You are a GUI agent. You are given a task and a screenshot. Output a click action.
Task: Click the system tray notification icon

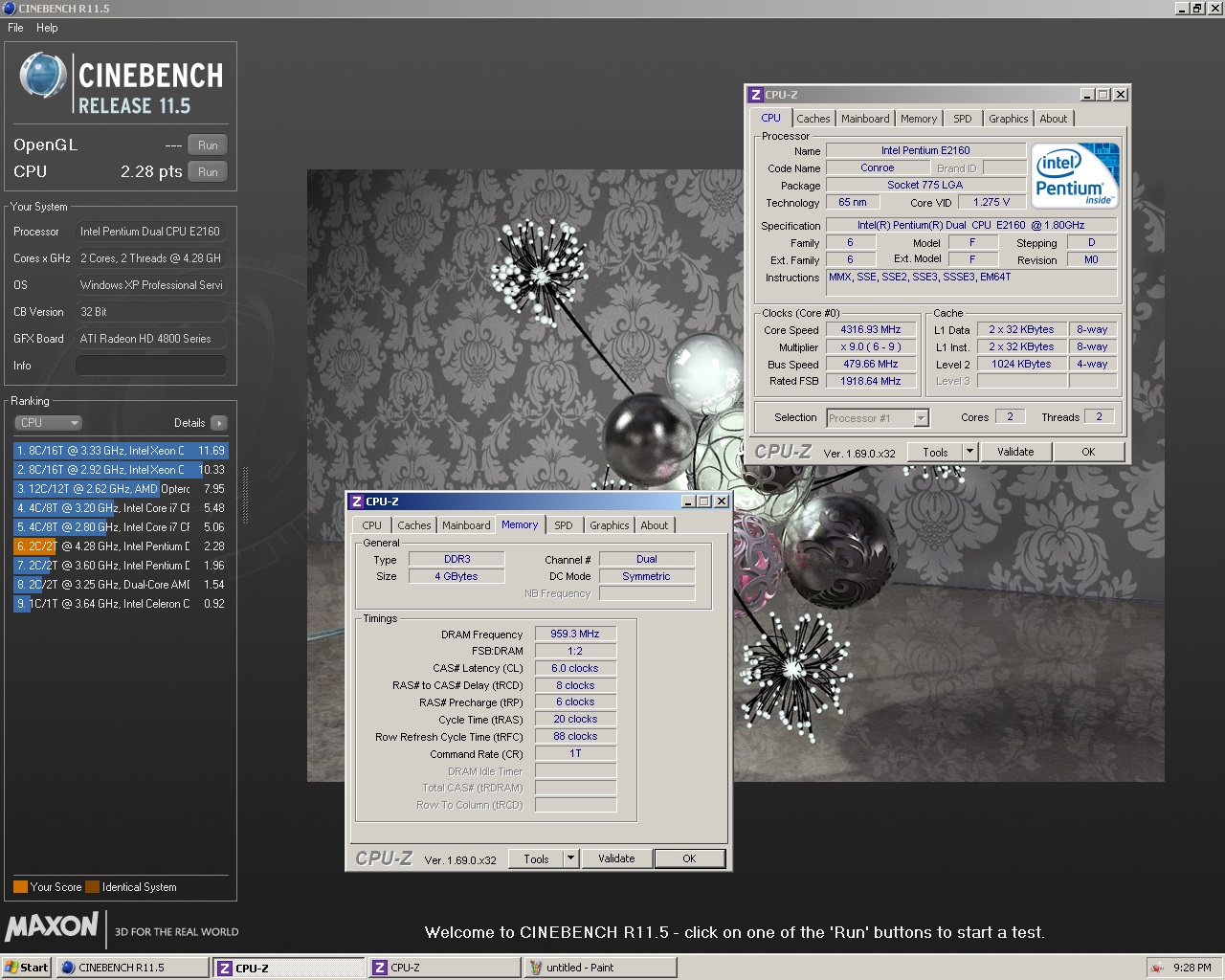tap(1157, 968)
